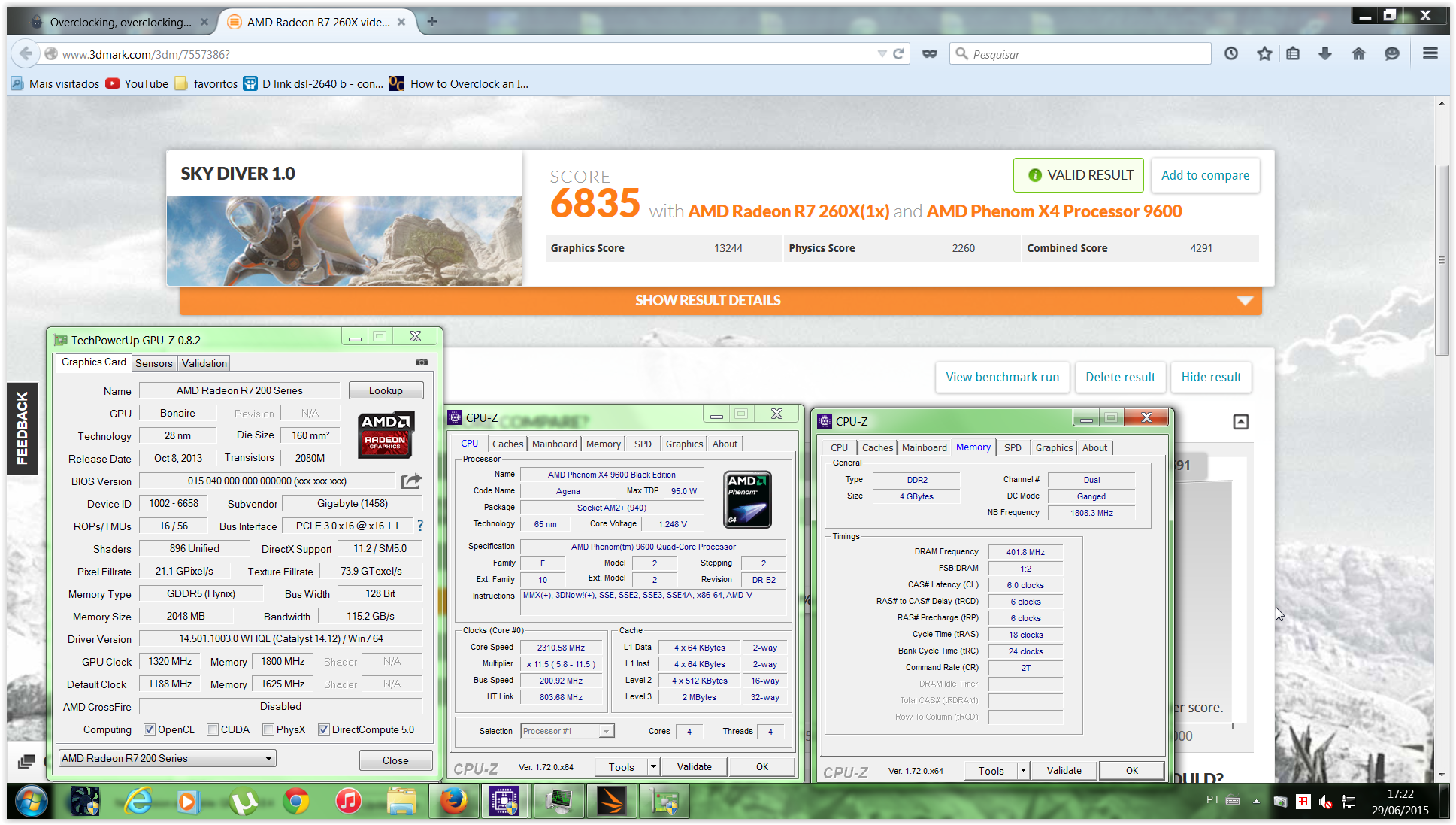
Task: Click the BIOS export share icon in GPU-Z
Action: click(x=411, y=481)
